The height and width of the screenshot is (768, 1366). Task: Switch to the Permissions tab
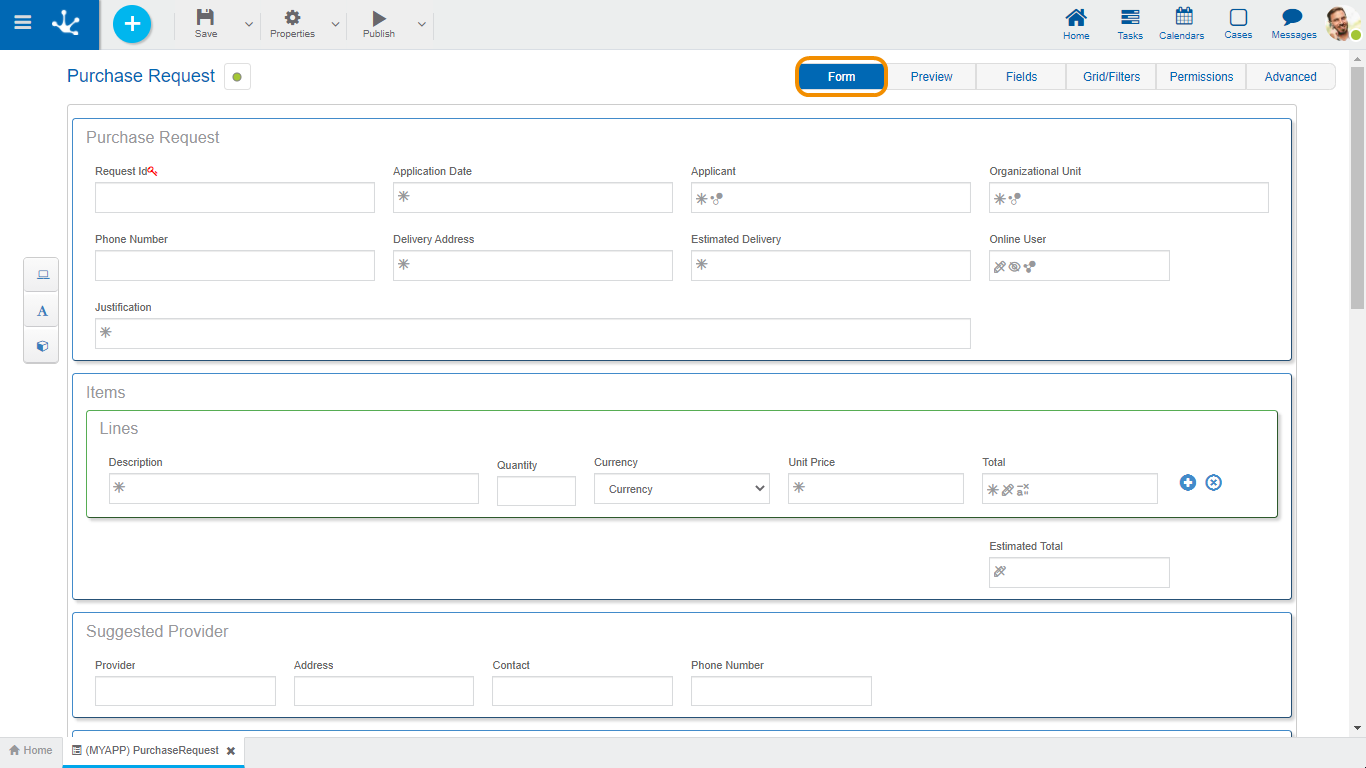1201,77
